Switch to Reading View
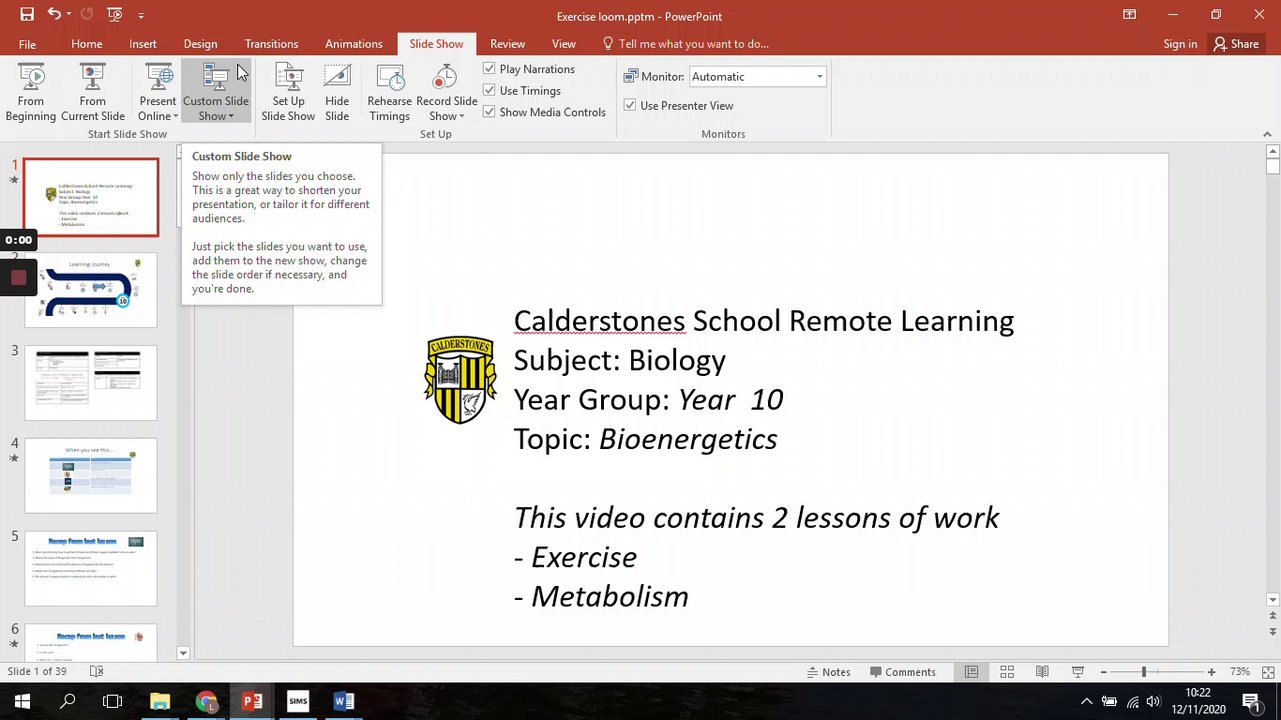The width and height of the screenshot is (1281, 720). (1042, 672)
